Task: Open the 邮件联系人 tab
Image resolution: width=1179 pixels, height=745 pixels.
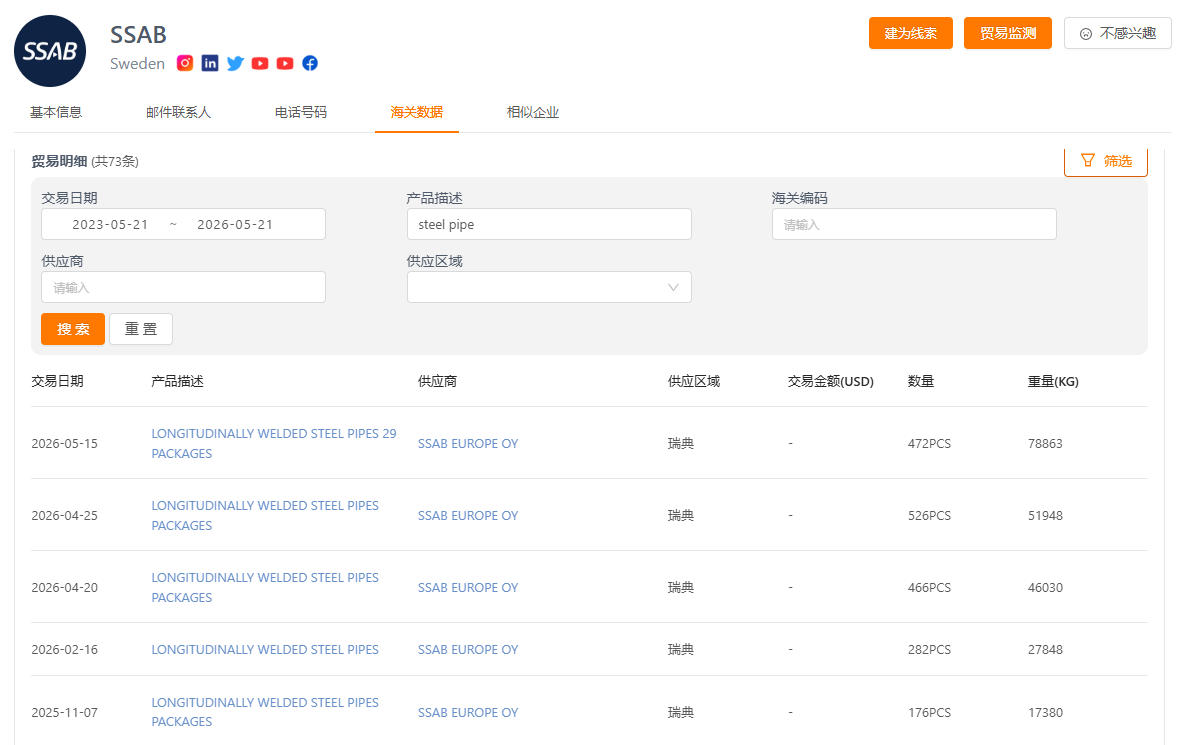Action: click(x=178, y=112)
